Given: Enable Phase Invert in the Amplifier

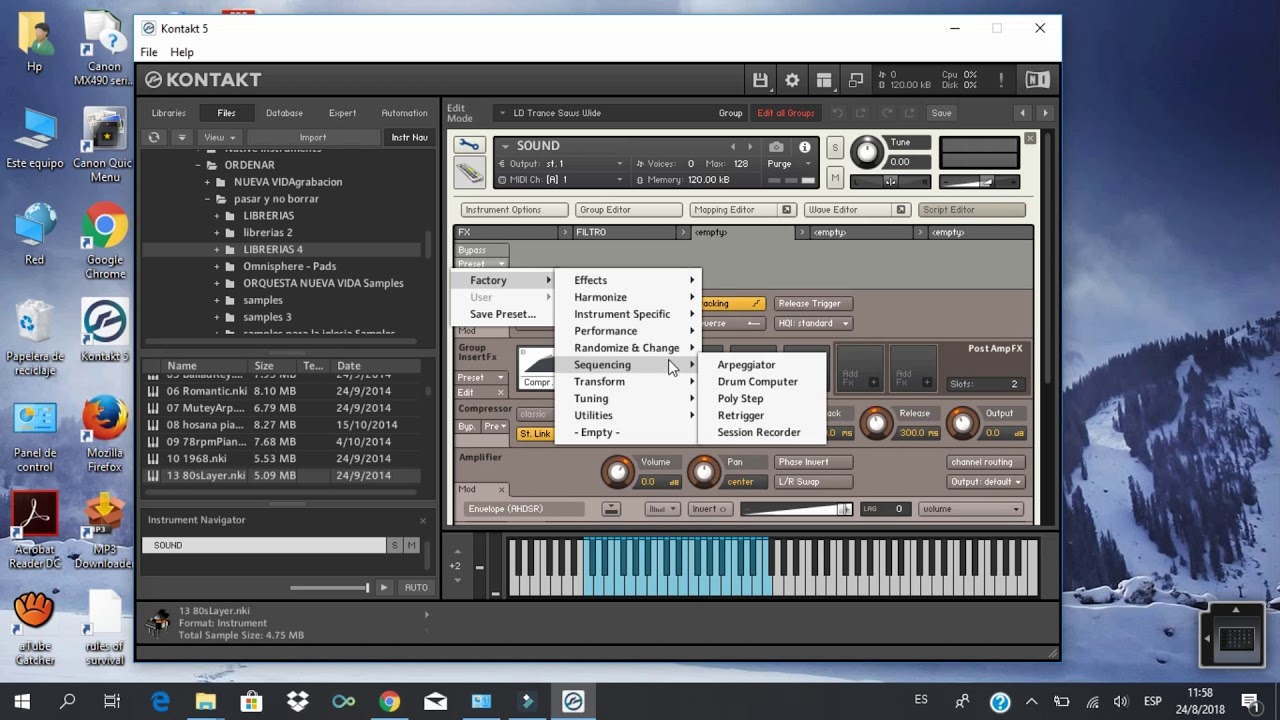Looking at the screenshot, I should (813, 462).
